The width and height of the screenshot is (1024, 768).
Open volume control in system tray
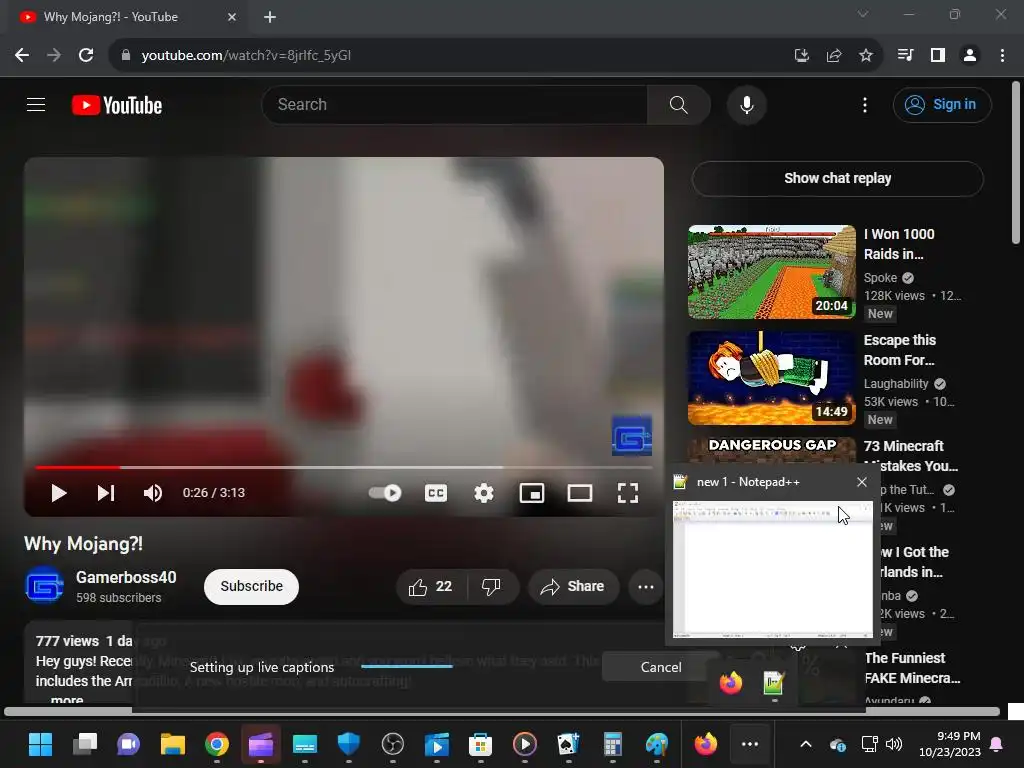[893, 744]
